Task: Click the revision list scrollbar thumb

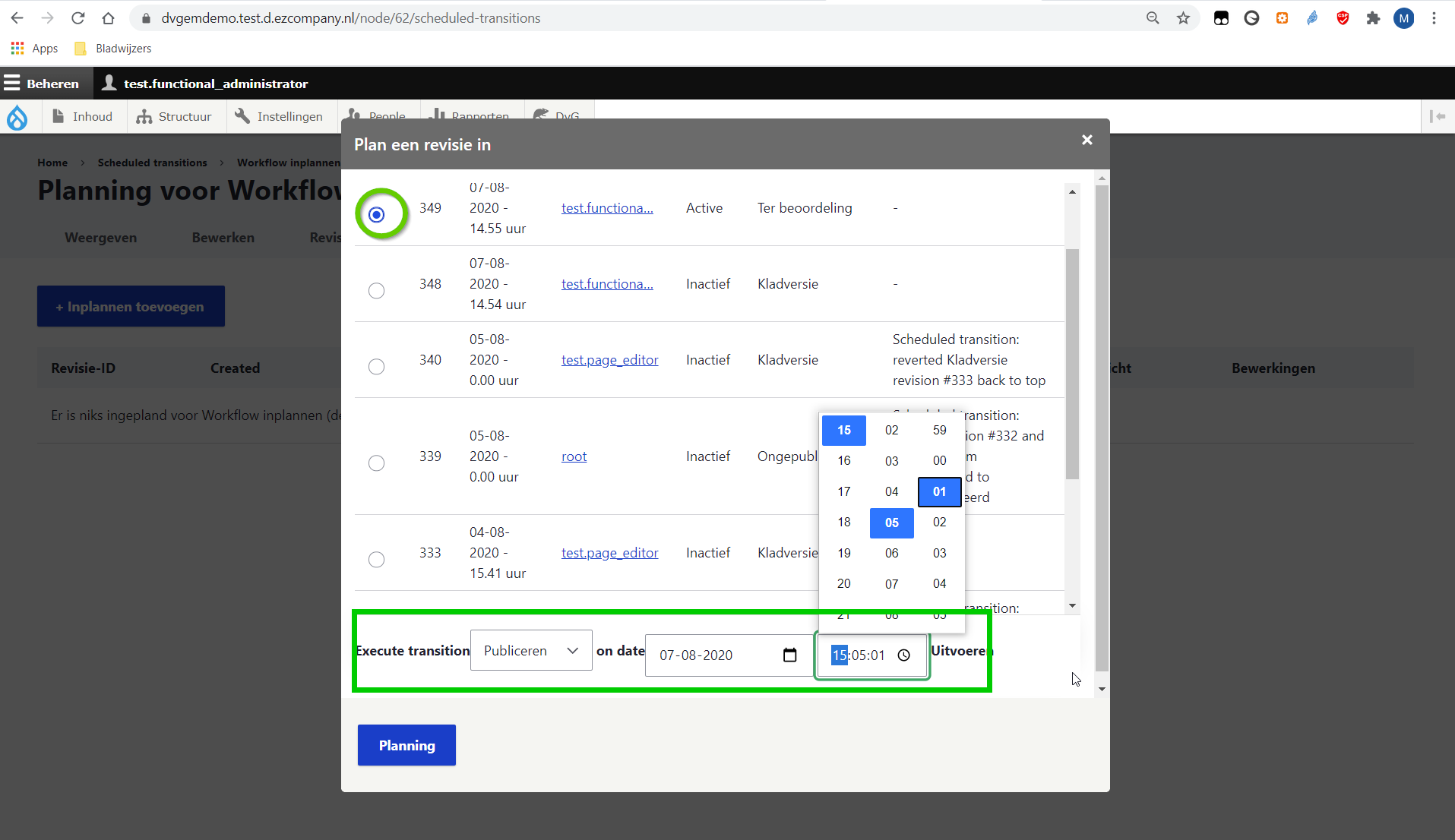Action: (x=1072, y=365)
